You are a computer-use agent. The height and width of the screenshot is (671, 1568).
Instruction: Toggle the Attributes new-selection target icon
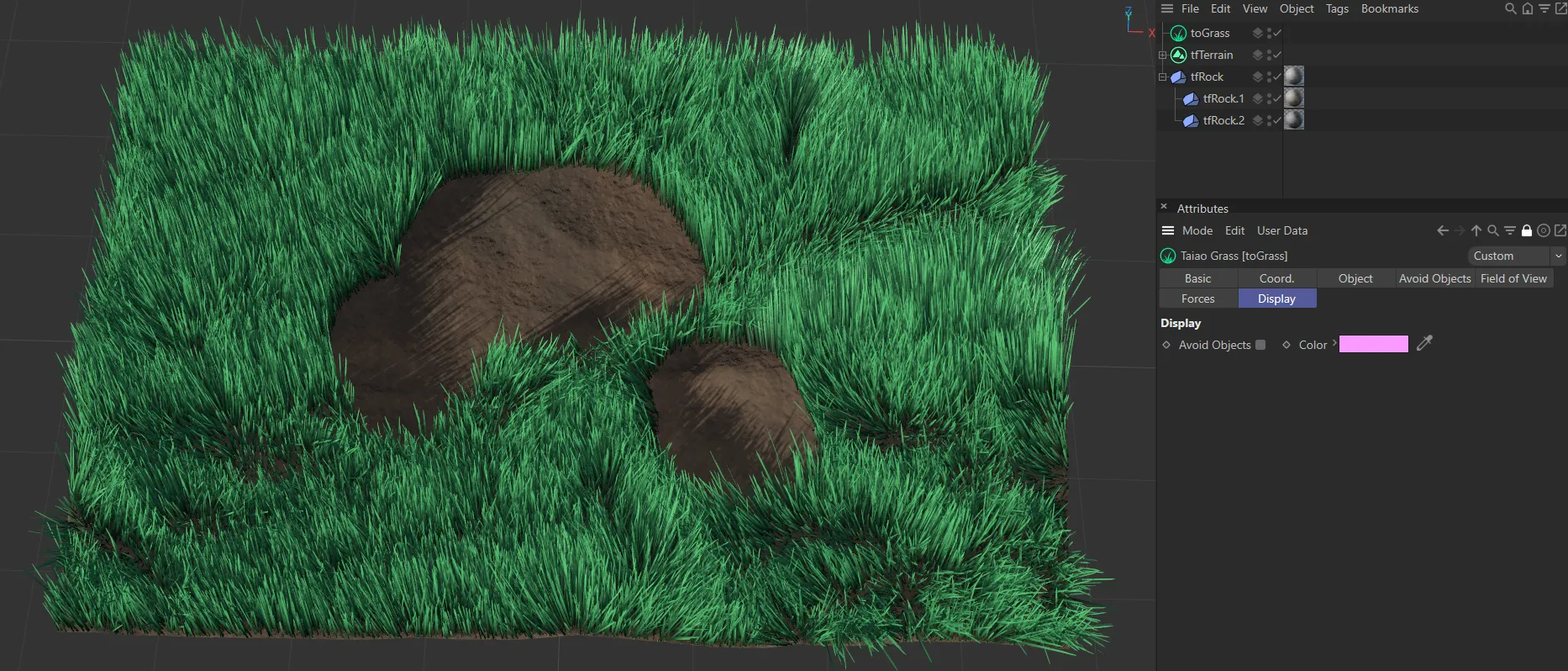[x=1544, y=230]
